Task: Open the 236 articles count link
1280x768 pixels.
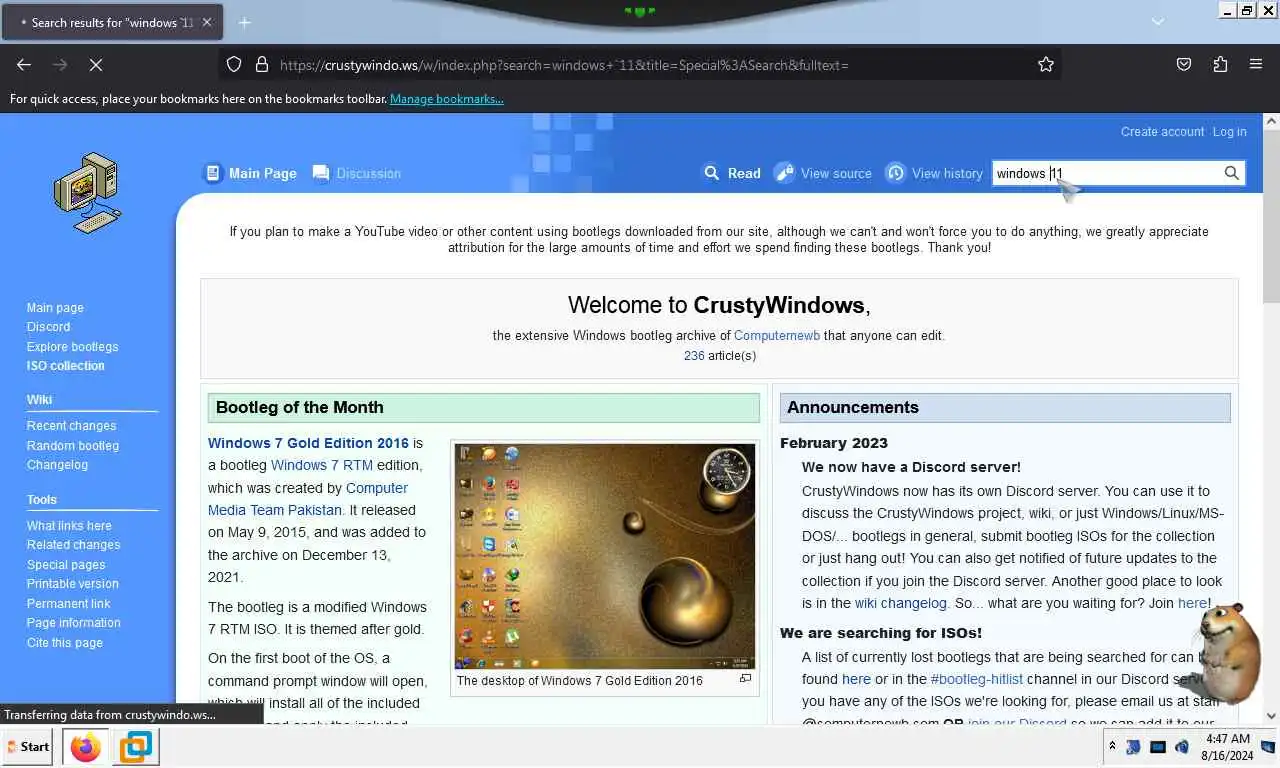Action: click(x=694, y=356)
